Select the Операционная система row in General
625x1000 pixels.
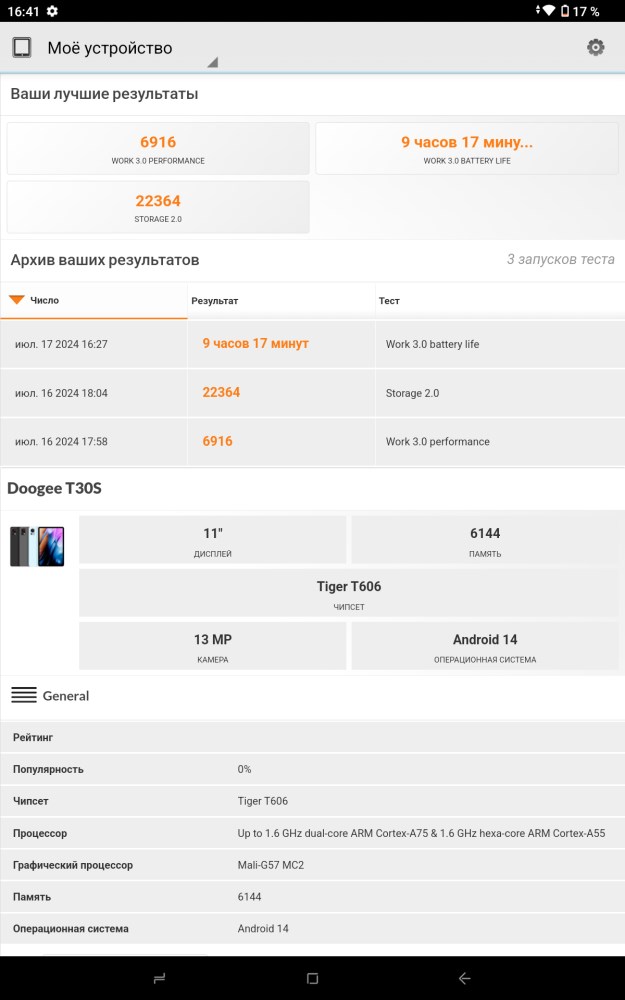pyautogui.click(x=312, y=929)
